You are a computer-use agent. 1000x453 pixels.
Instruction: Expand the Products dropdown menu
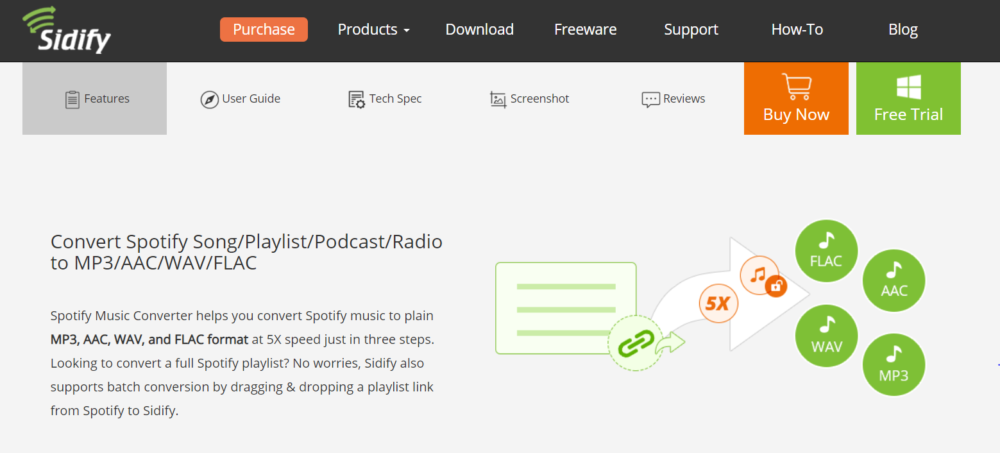tap(374, 29)
